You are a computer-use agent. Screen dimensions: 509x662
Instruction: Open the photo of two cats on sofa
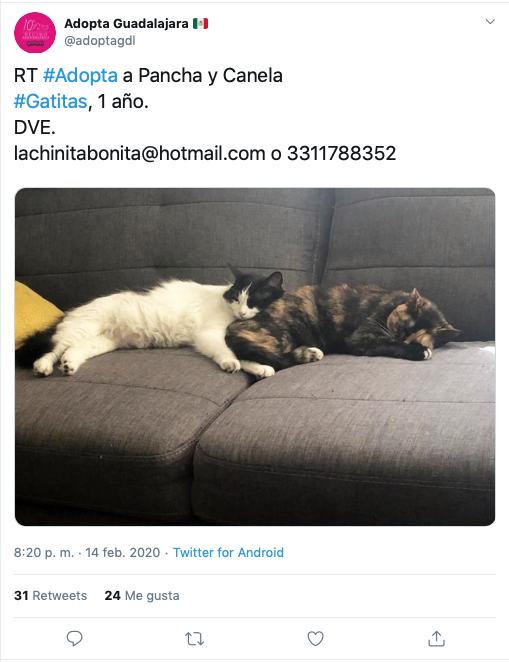click(x=255, y=357)
